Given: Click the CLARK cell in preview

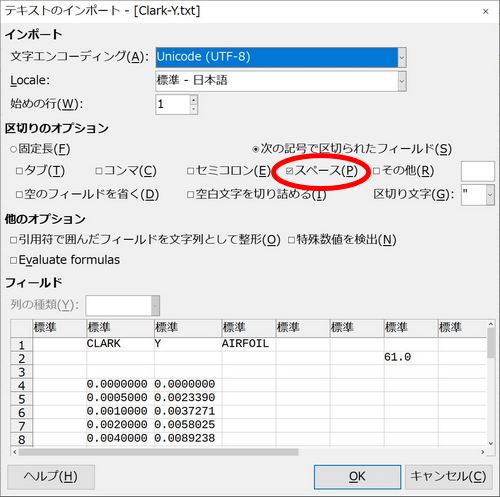Looking at the screenshot, I should pos(120,344).
